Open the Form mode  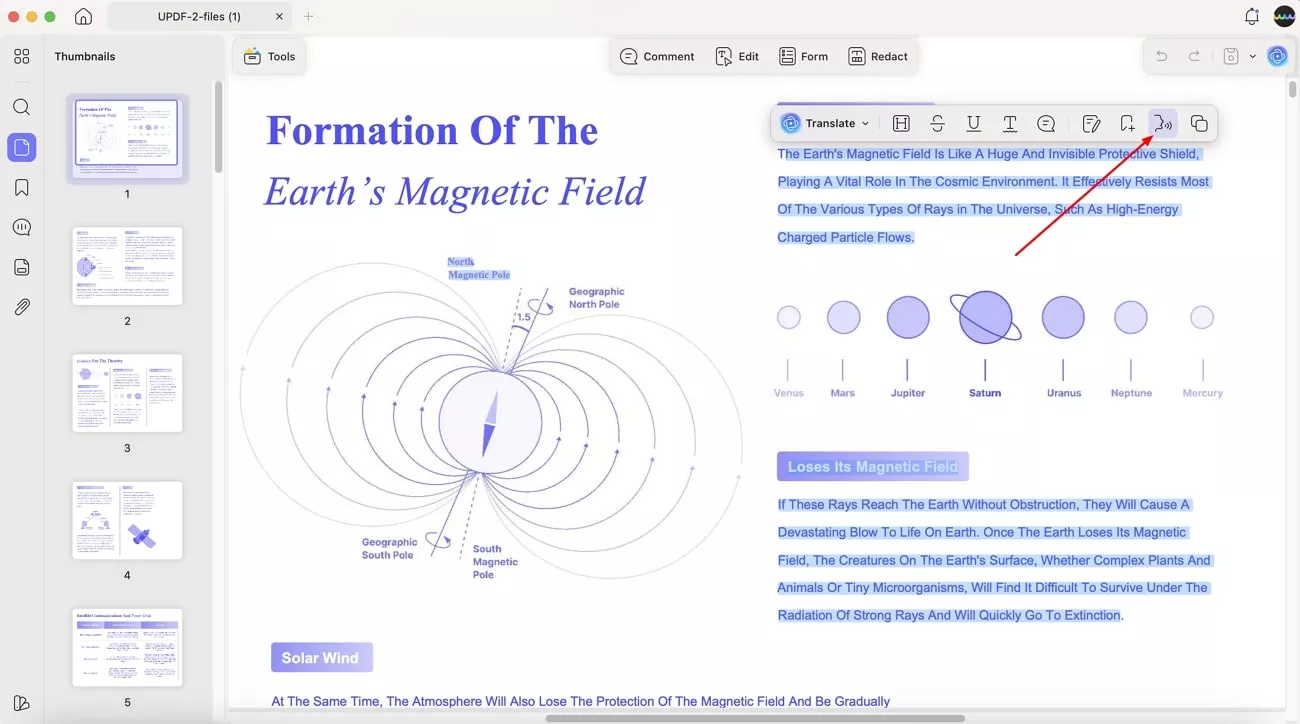804,57
